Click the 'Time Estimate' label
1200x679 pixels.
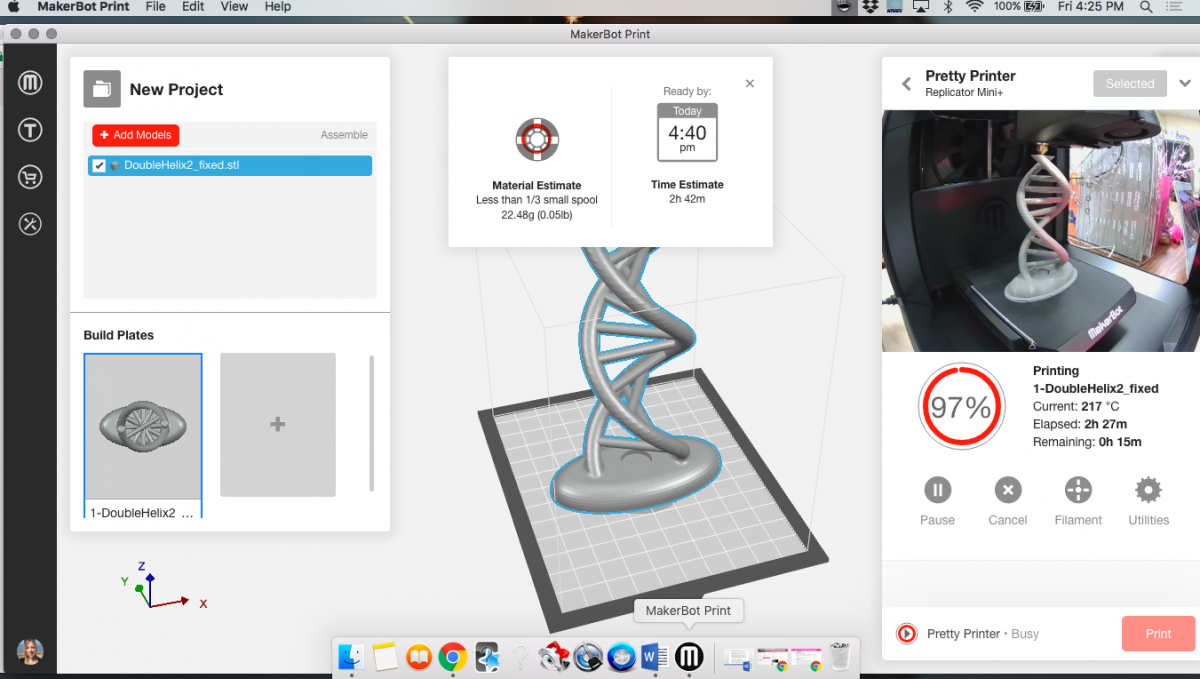[x=687, y=185]
